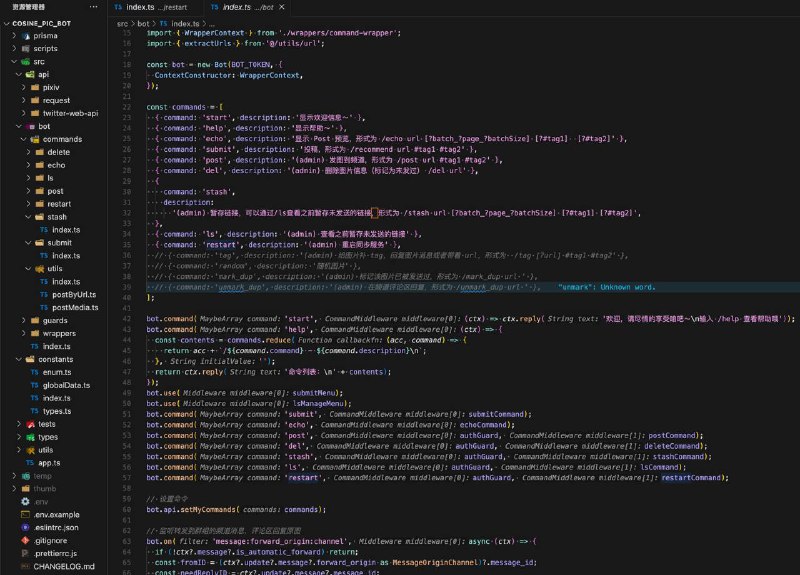This screenshot has height=575, width=800.
Task: Expand the pixiv folder
Action: coord(20,87)
